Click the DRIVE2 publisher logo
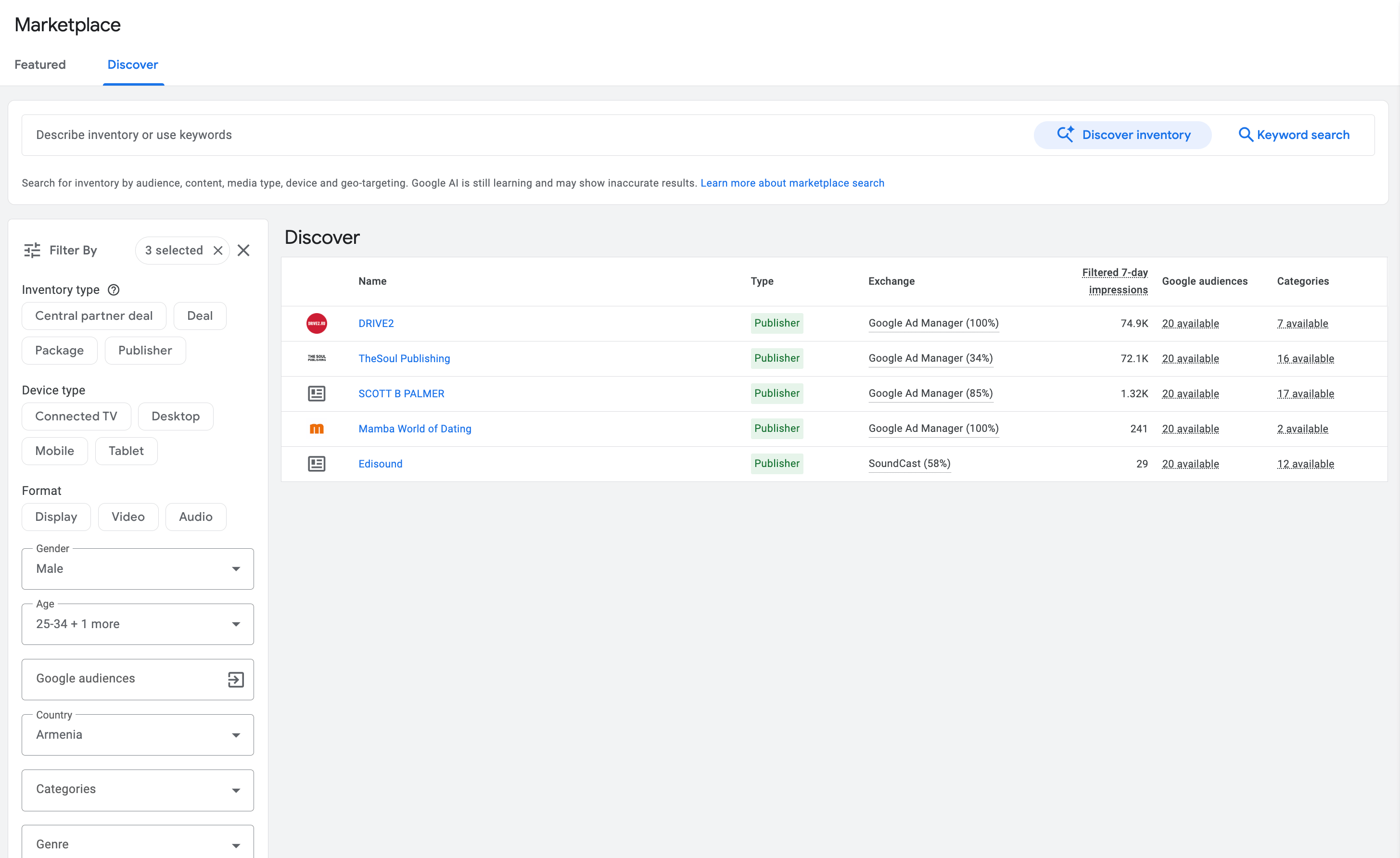This screenshot has height=858, width=1400. point(317,323)
